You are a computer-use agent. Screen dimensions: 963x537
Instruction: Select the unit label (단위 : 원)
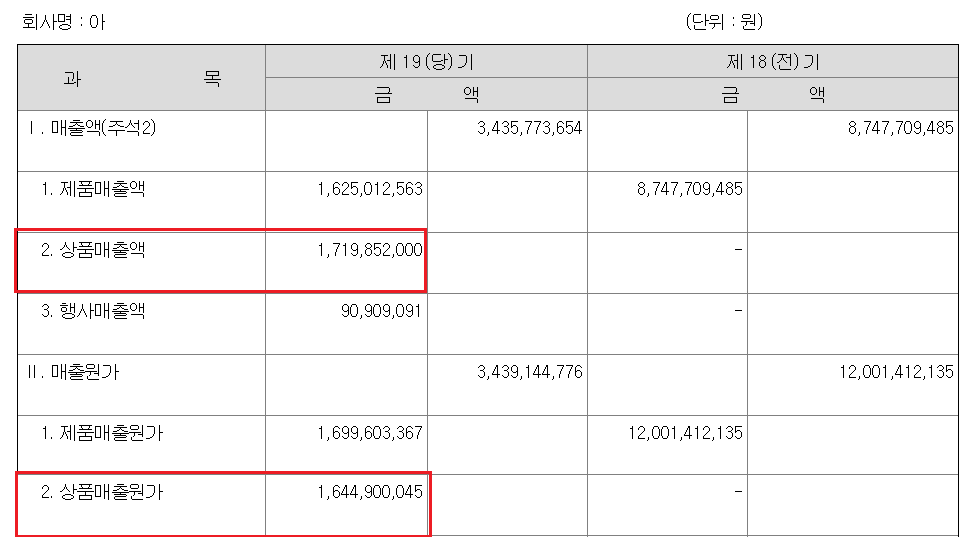(724, 22)
